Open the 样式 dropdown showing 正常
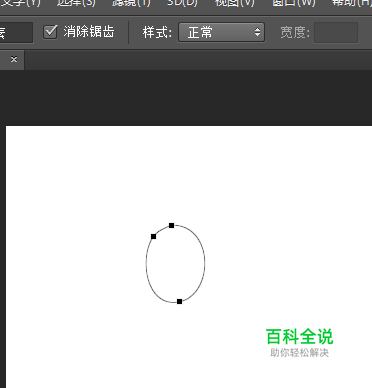The width and height of the screenshot is (372, 388). pos(222,32)
